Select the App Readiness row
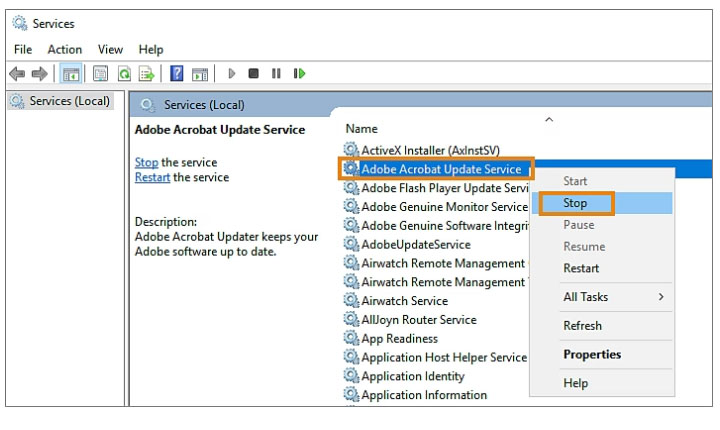The width and height of the screenshot is (720, 430). pos(399,339)
